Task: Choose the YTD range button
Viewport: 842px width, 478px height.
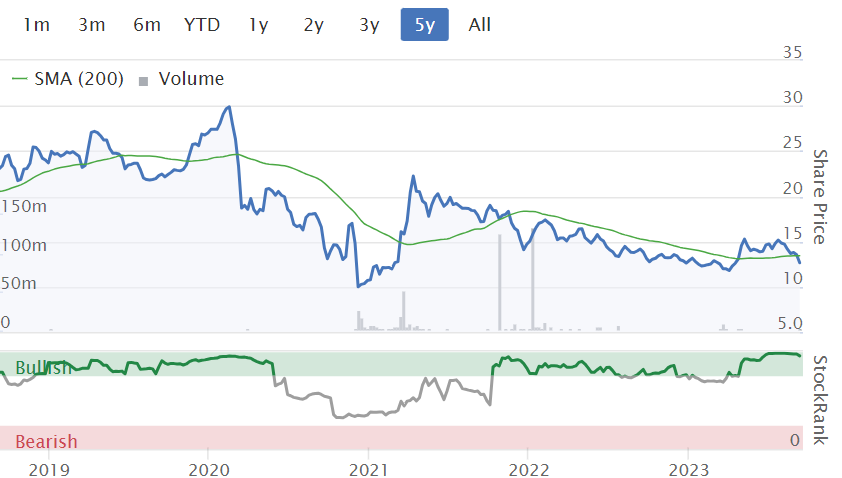Action: pos(202,25)
